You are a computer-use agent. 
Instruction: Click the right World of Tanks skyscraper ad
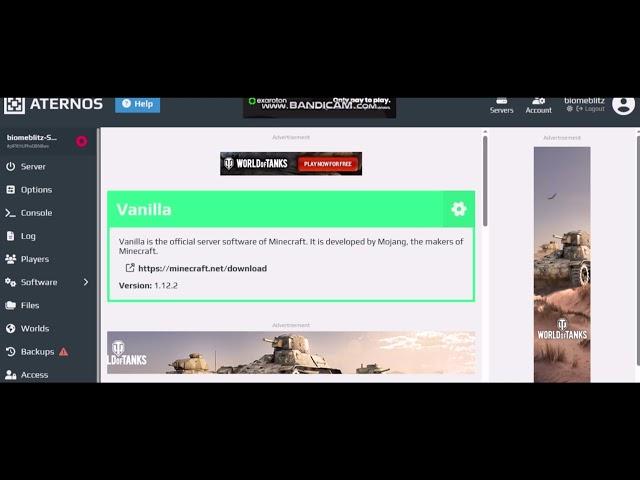562,264
